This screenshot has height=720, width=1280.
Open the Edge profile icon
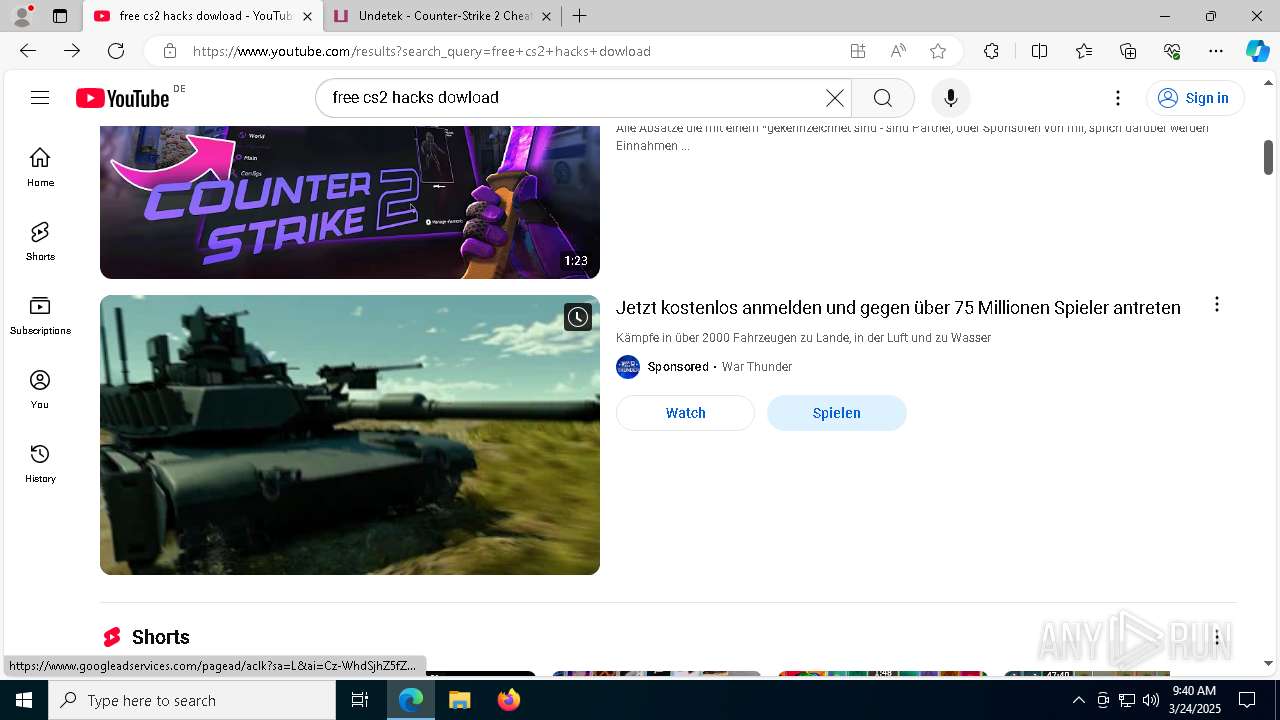(x=22, y=16)
